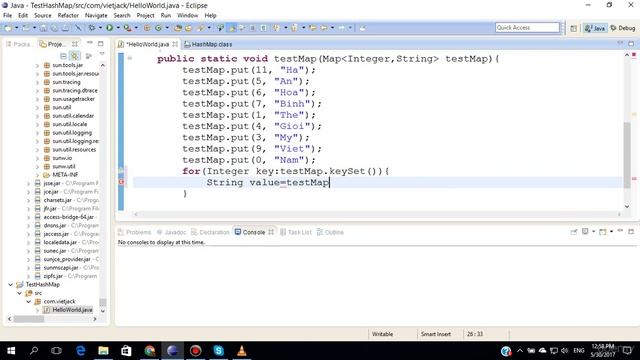Open Edge browser from taskbar
This screenshot has width=640, height=360.
(x=80, y=350)
